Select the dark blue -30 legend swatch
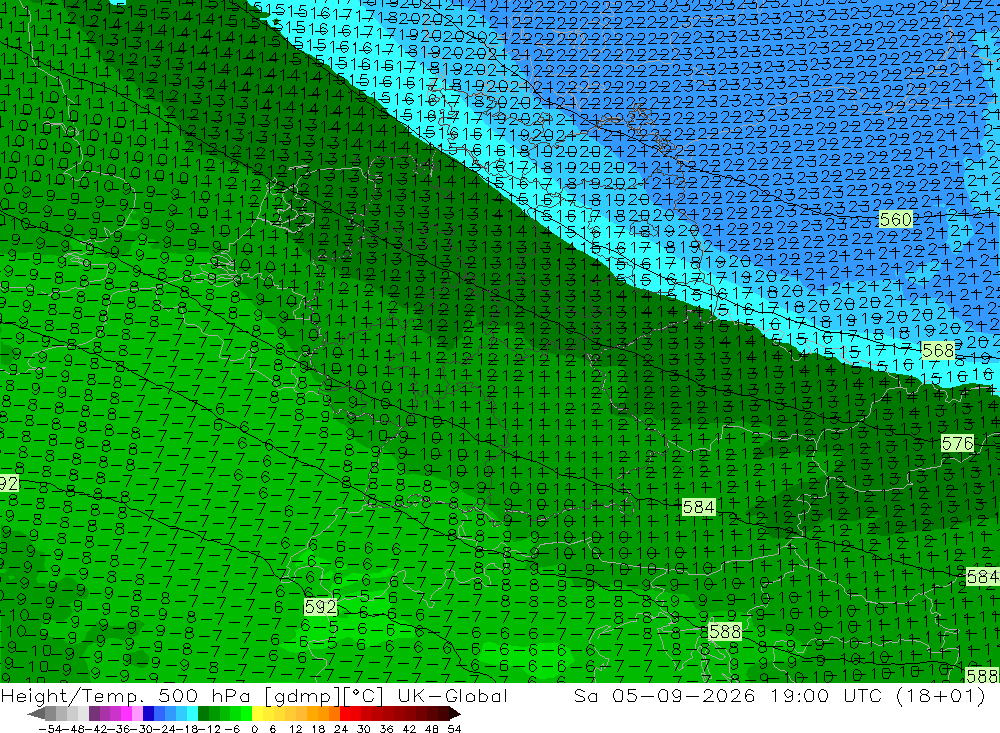The width and height of the screenshot is (1000, 733). tap(148, 713)
